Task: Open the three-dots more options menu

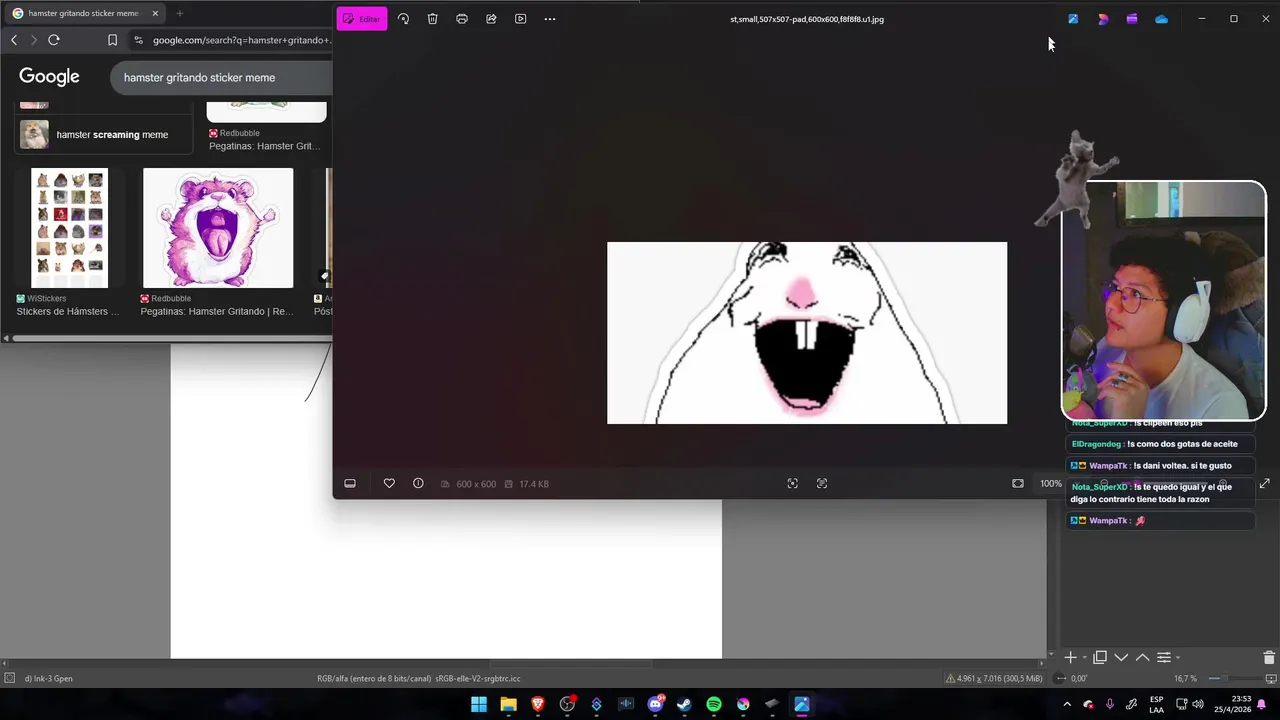Action: [x=550, y=19]
